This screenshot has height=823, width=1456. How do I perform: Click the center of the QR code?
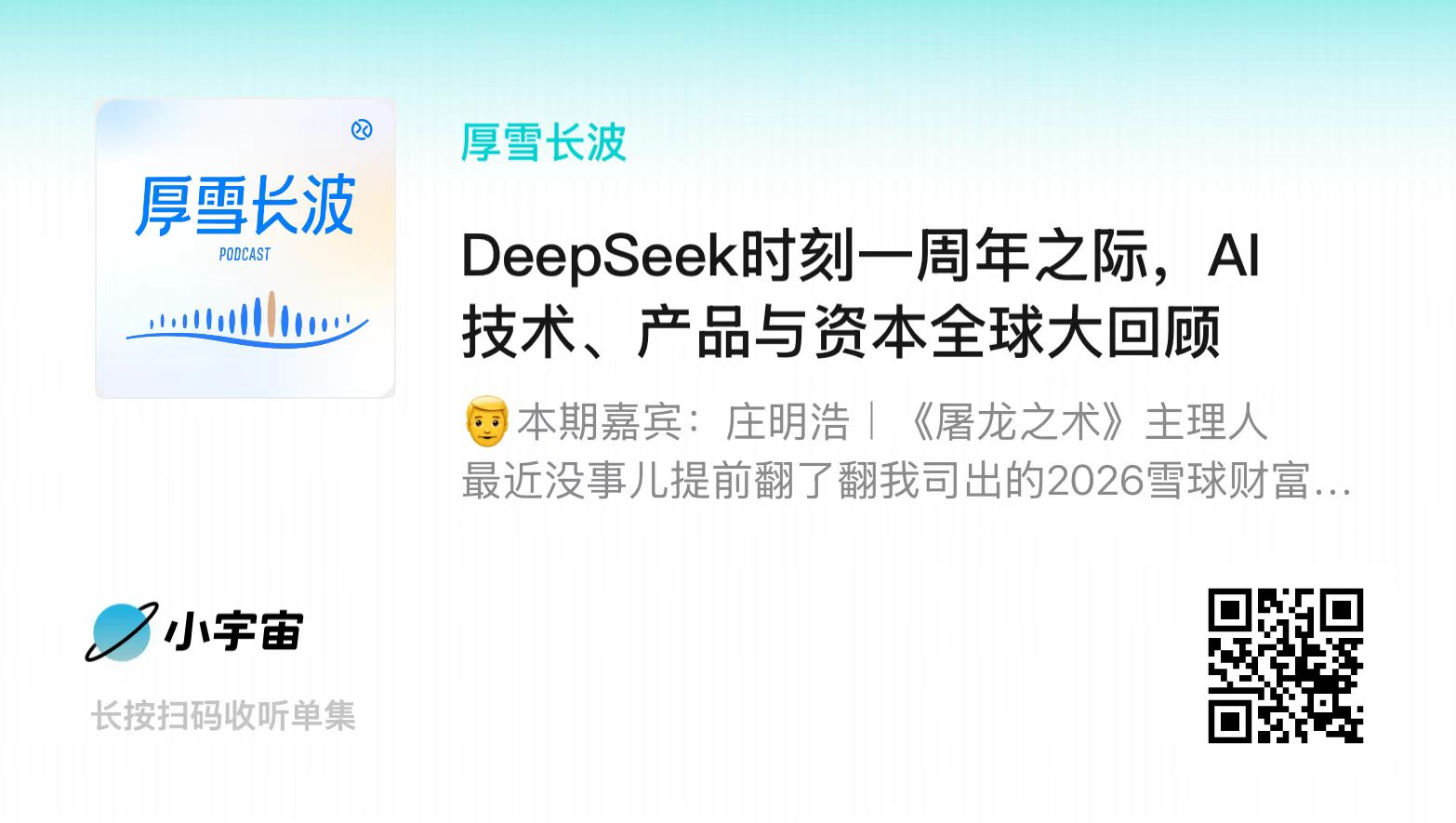click(x=1286, y=666)
